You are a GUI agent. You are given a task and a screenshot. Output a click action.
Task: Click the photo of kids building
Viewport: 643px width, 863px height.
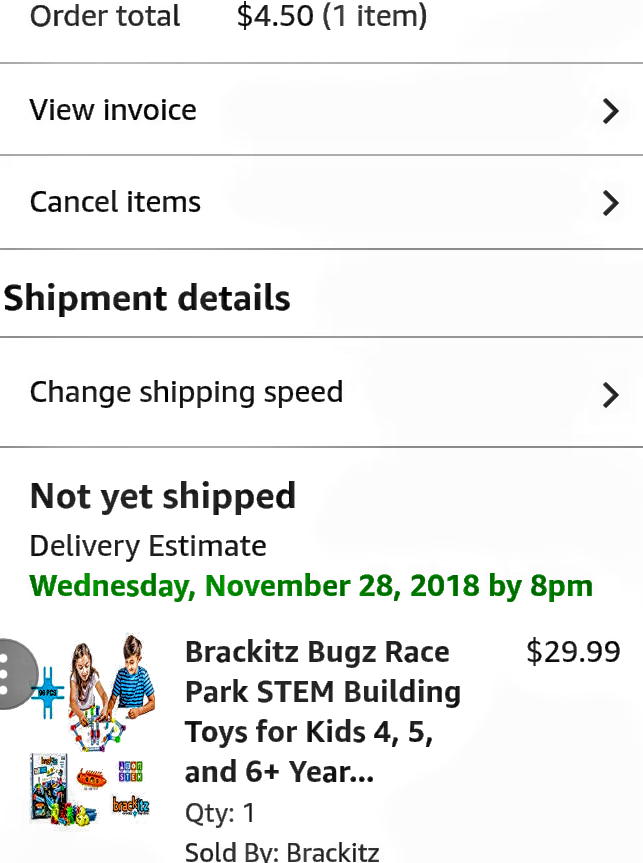click(110, 690)
